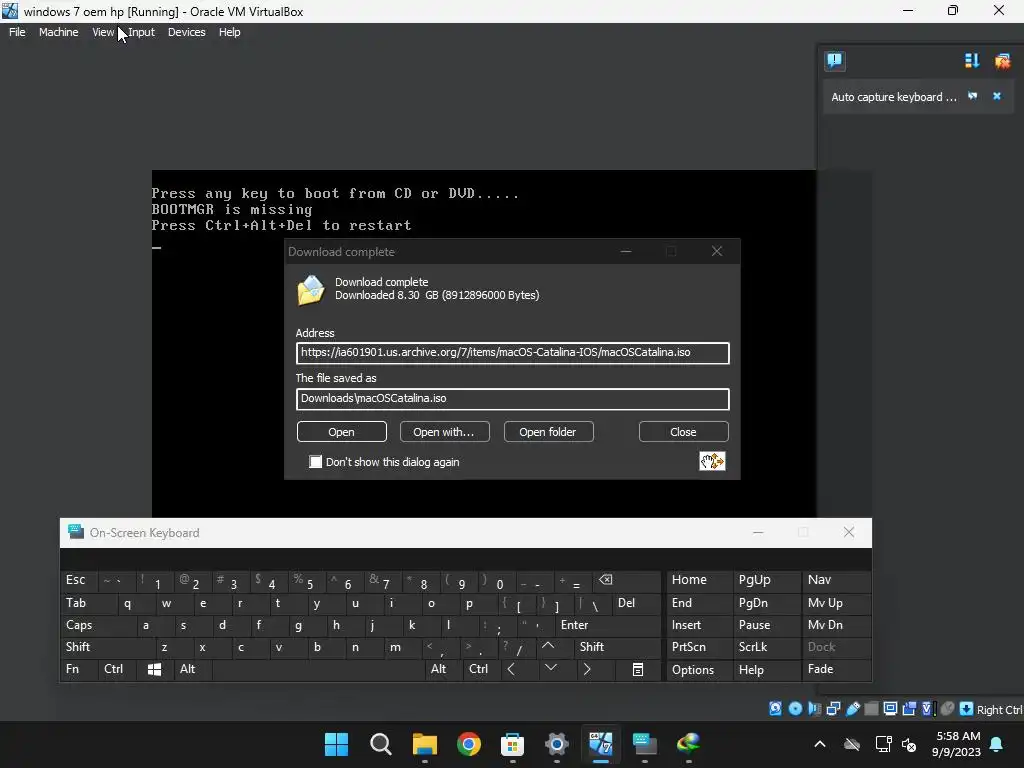
Task: Click the network adapters status icon
Action: [833, 709]
